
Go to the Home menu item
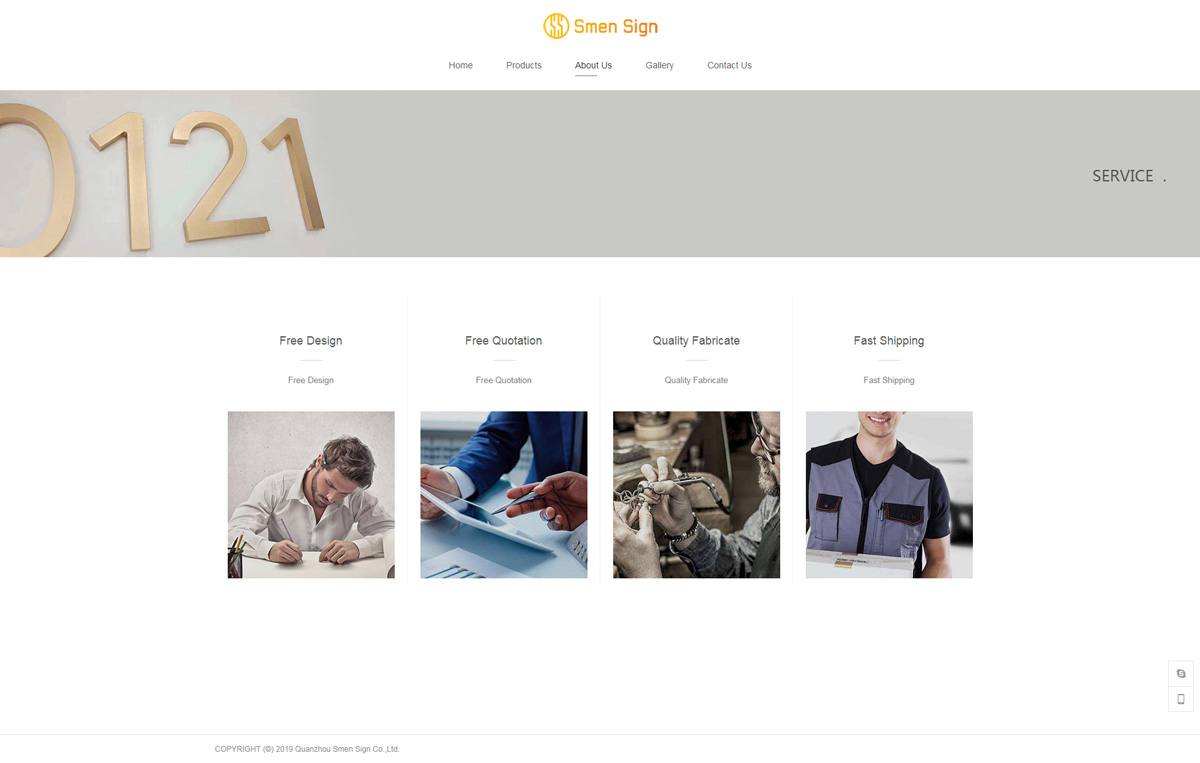click(x=460, y=65)
